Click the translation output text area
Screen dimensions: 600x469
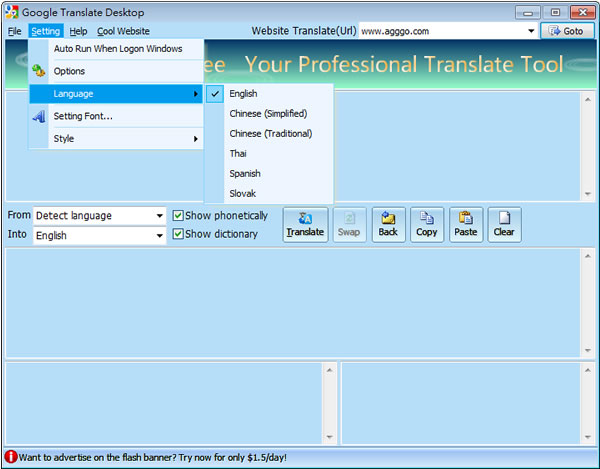tap(293, 302)
